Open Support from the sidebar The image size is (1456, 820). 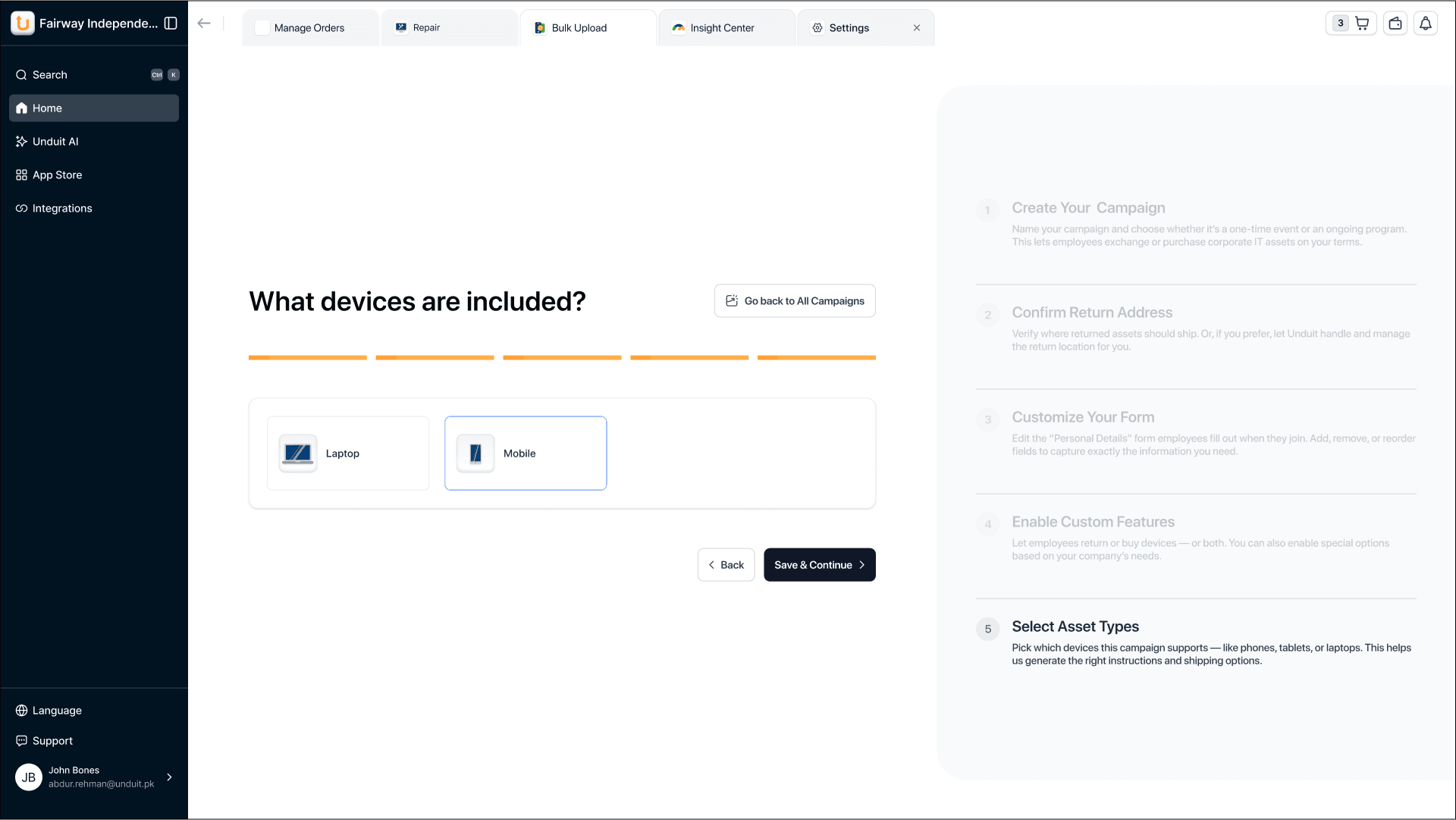click(52, 740)
